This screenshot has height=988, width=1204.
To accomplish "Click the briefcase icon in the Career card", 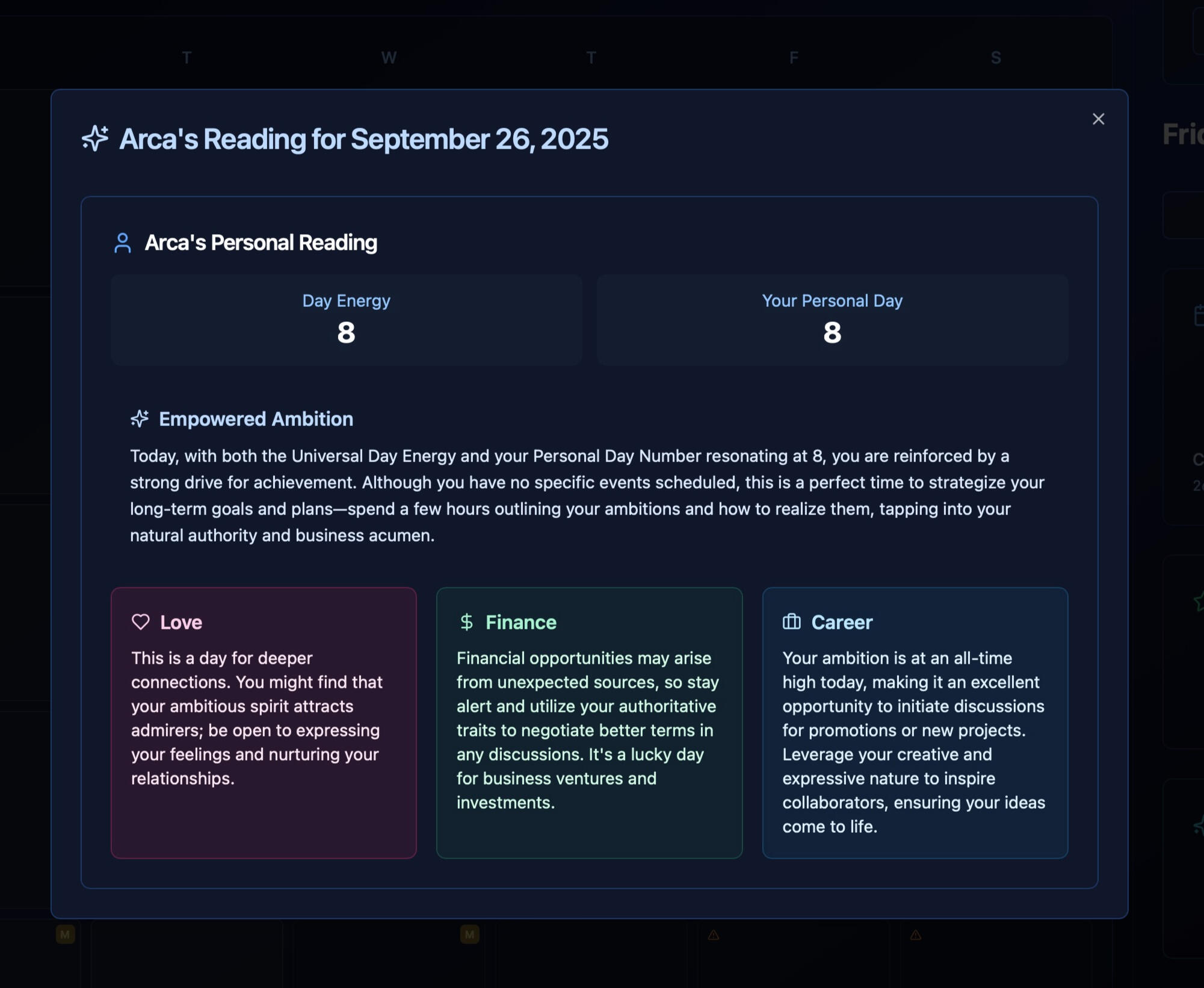I will coord(792,622).
